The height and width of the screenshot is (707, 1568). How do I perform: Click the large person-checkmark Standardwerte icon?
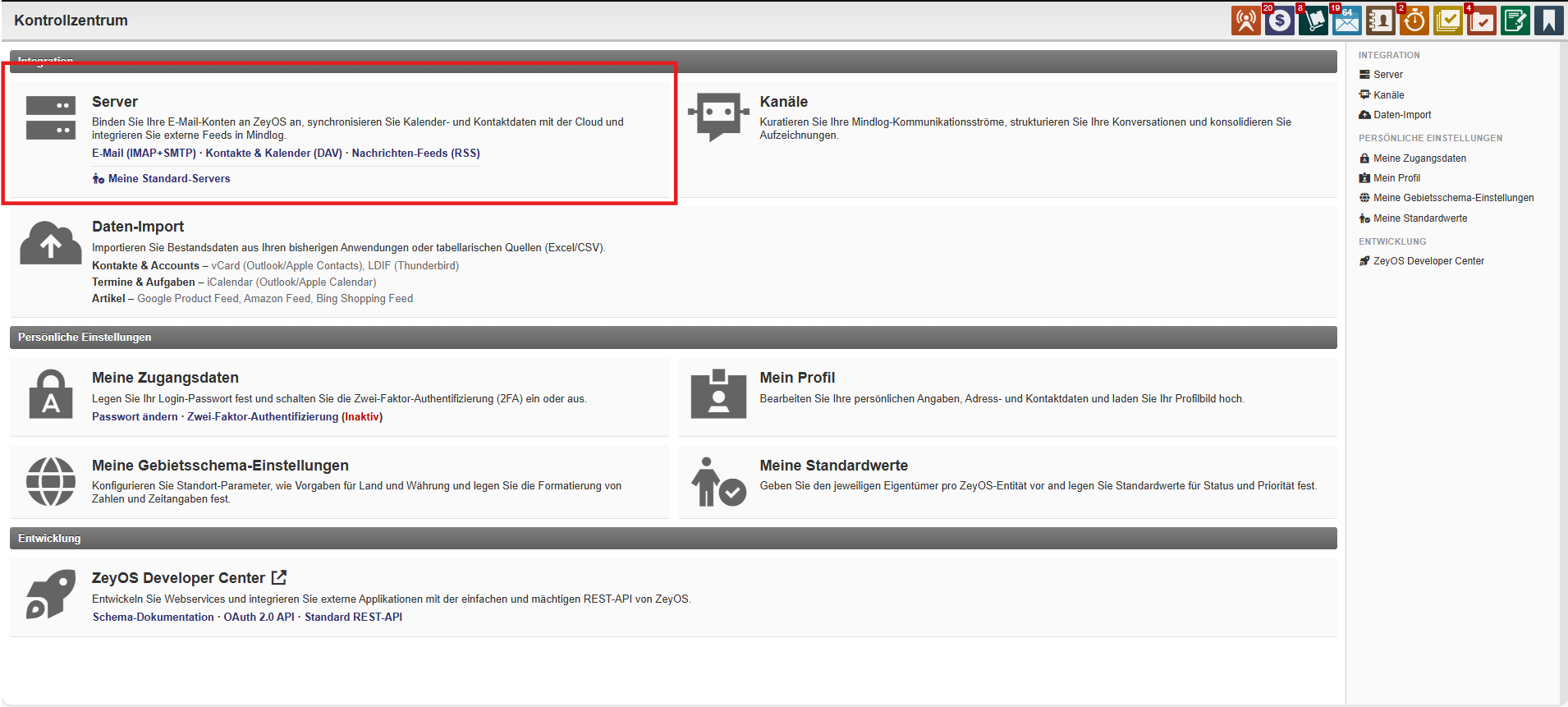tap(718, 482)
